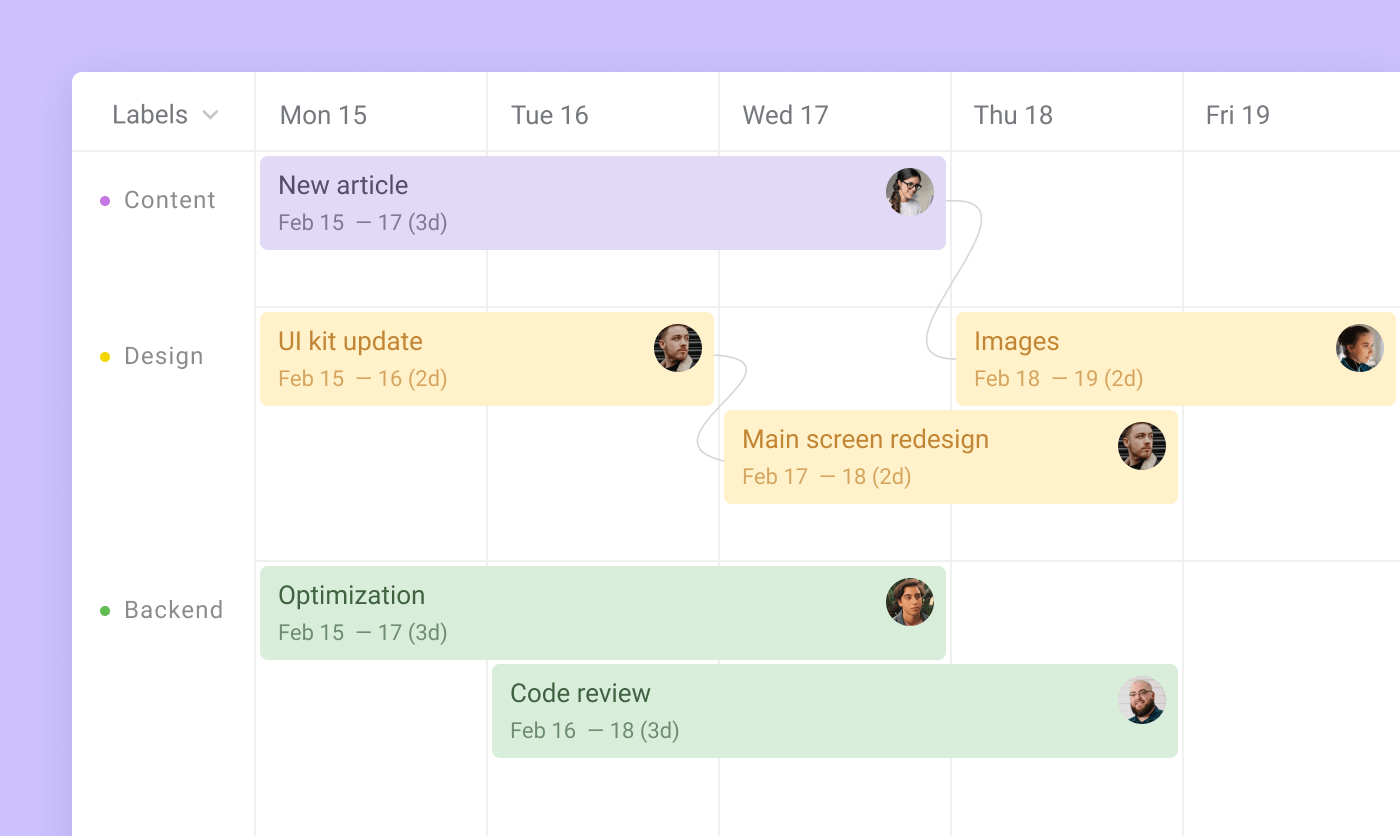Open the UI kit update task card
1400x836 pixels.
pyautogui.click(x=420, y=358)
